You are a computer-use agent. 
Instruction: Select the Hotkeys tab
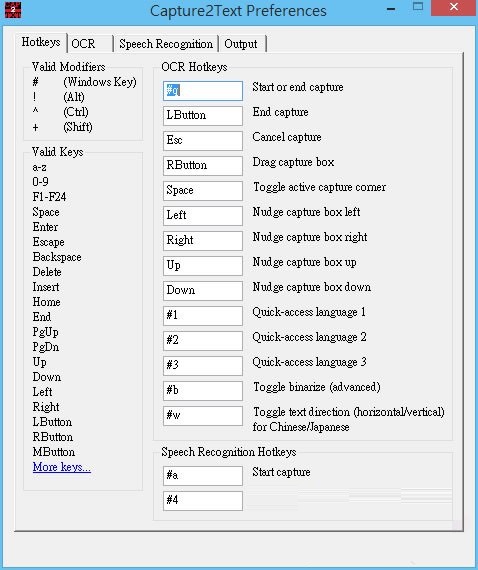[x=41, y=43]
